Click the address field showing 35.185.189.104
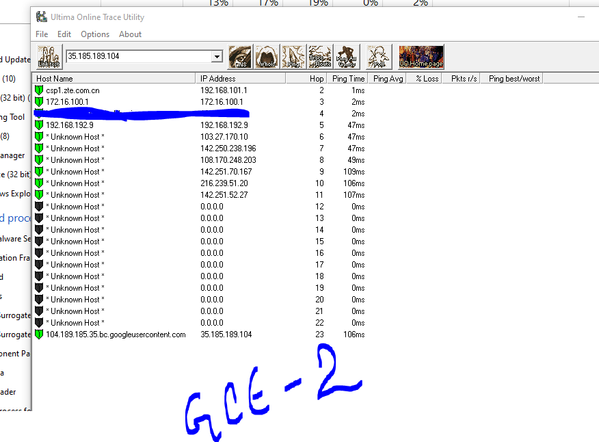This screenshot has width=599, height=442. 138,57
